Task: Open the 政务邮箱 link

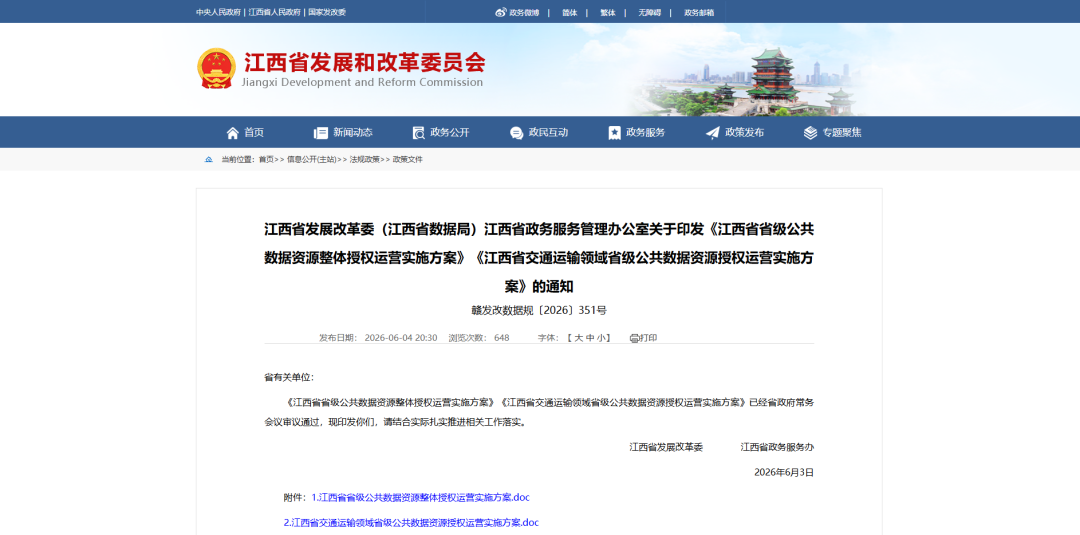Action: pyautogui.click(x=699, y=12)
